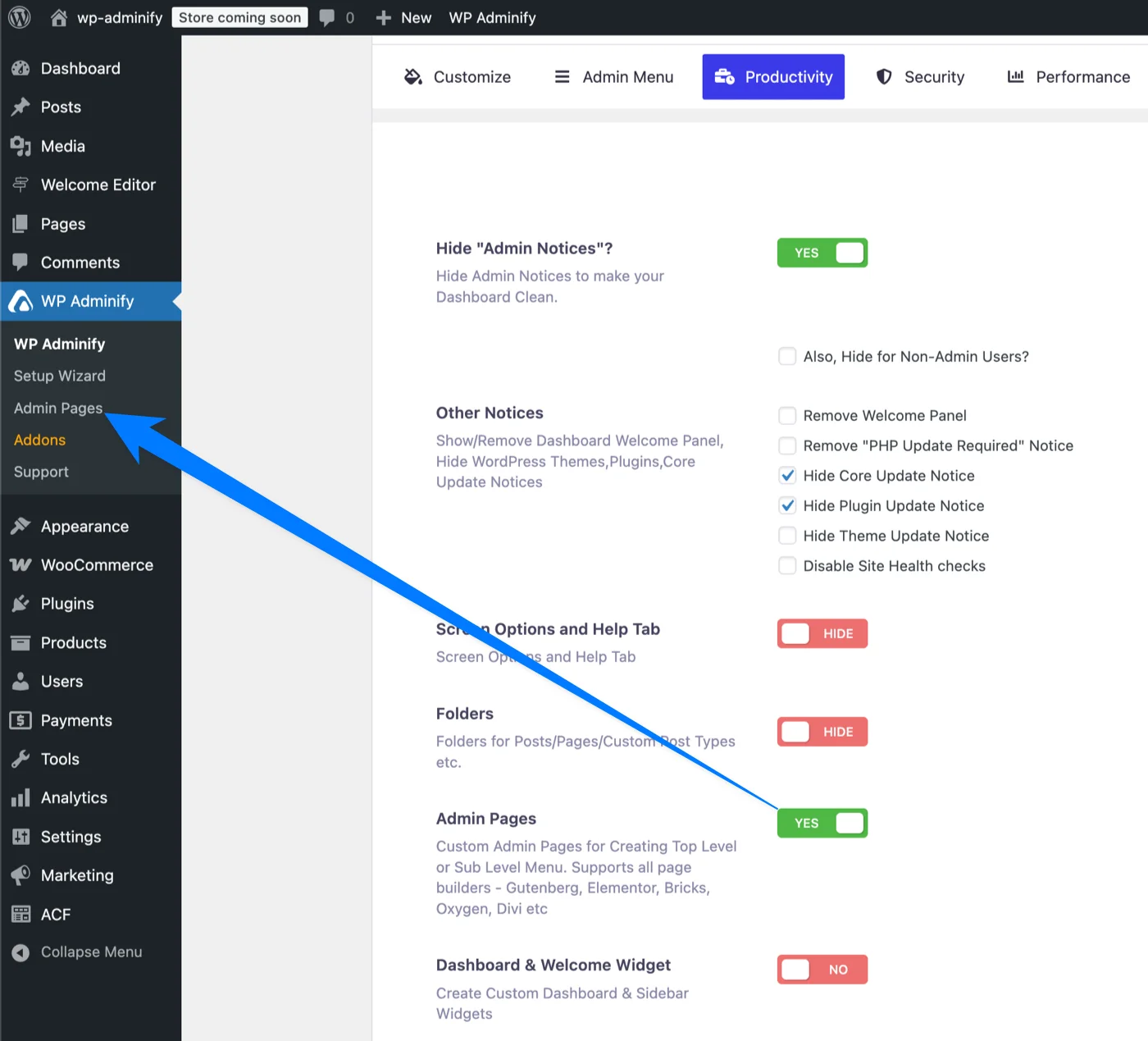The image size is (1148, 1041).
Task: Click the Plugins plug icon
Action: click(20, 604)
